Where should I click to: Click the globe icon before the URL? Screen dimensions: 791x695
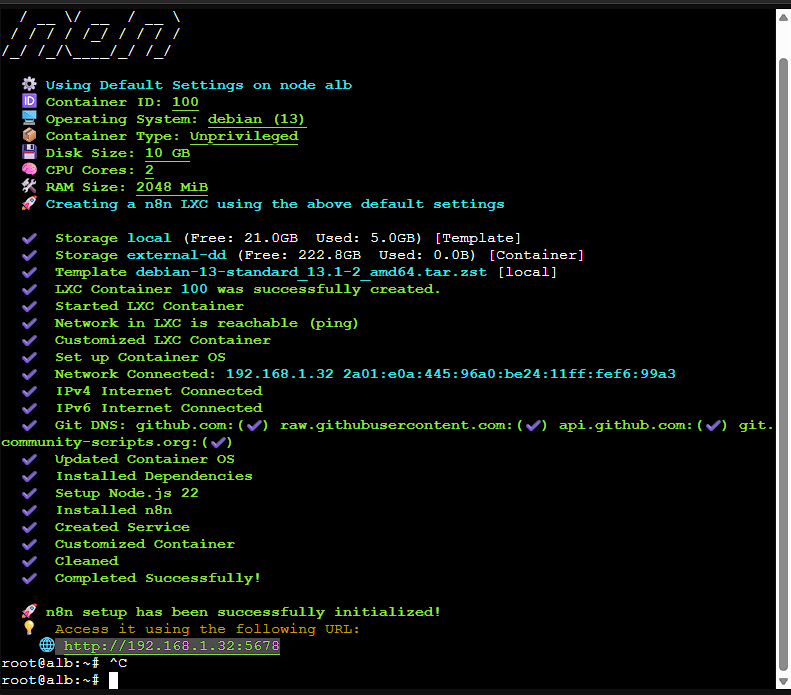pos(46,646)
